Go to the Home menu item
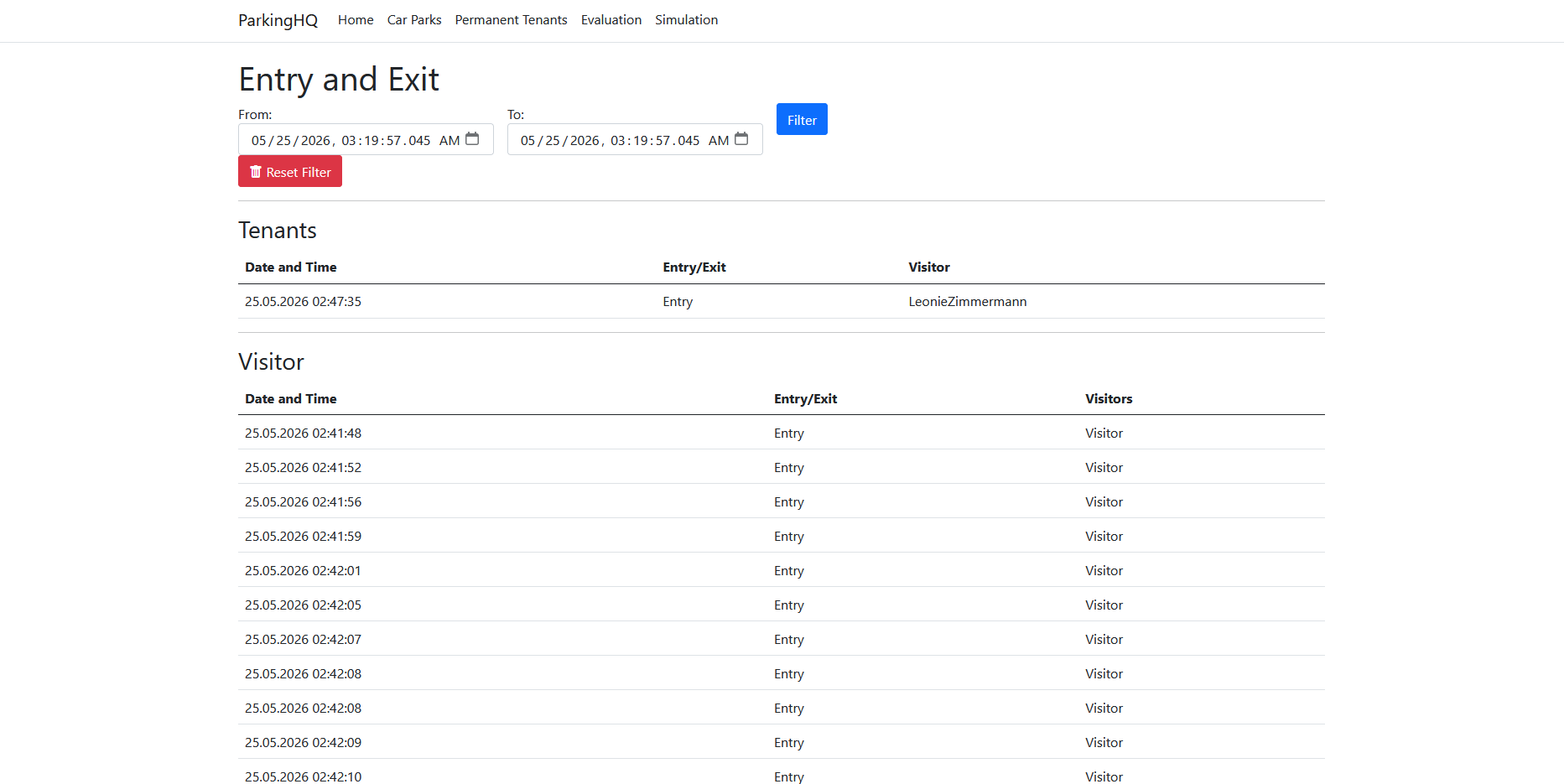The image size is (1564, 784). [x=356, y=20]
